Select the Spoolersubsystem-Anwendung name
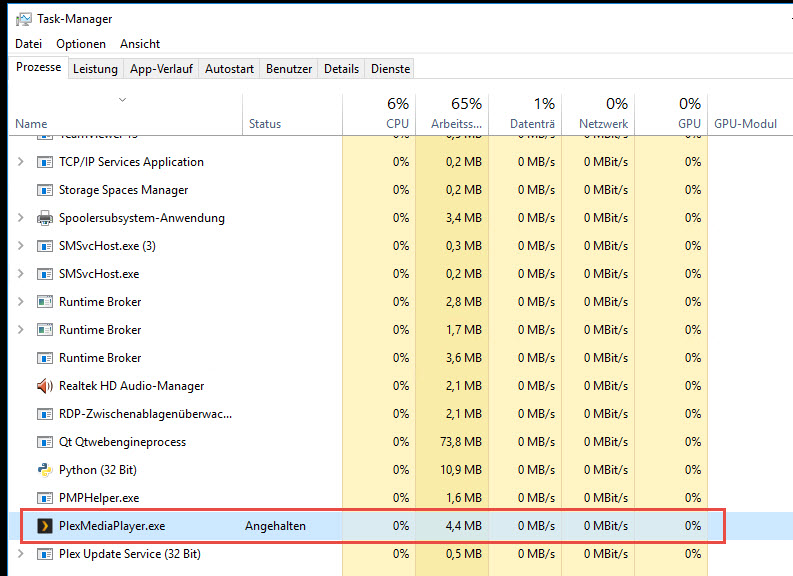This screenshot has width=793, height=576. [142, 218]
